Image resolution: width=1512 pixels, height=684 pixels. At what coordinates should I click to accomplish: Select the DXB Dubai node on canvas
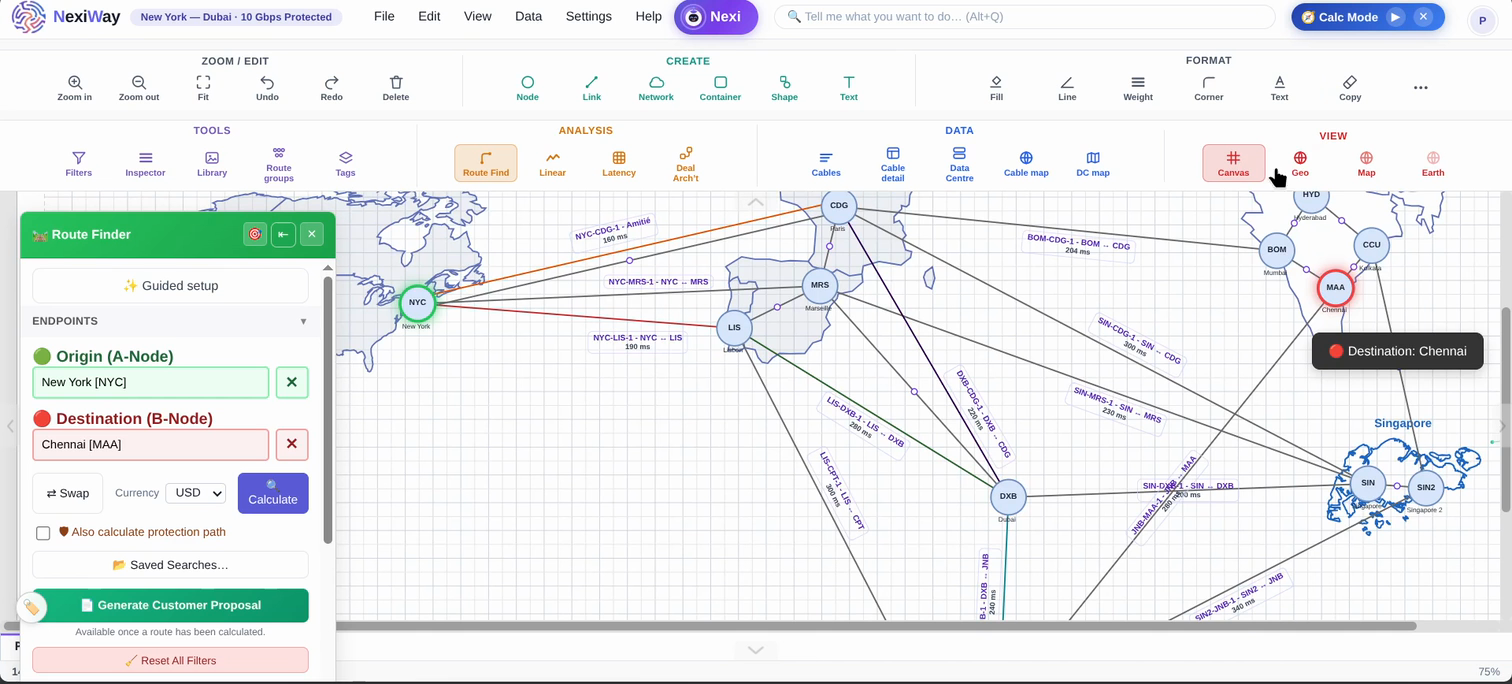click(x=1008, y=496)
